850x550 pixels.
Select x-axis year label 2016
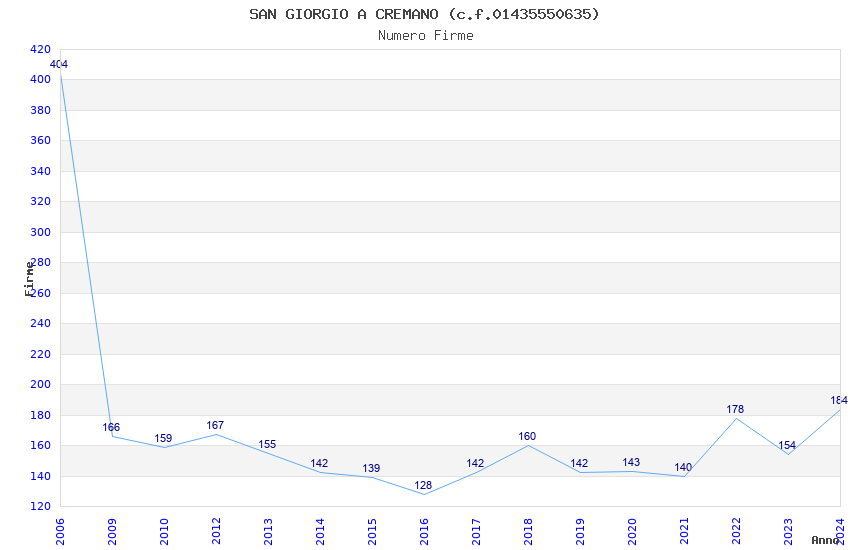tap(424, 532)
